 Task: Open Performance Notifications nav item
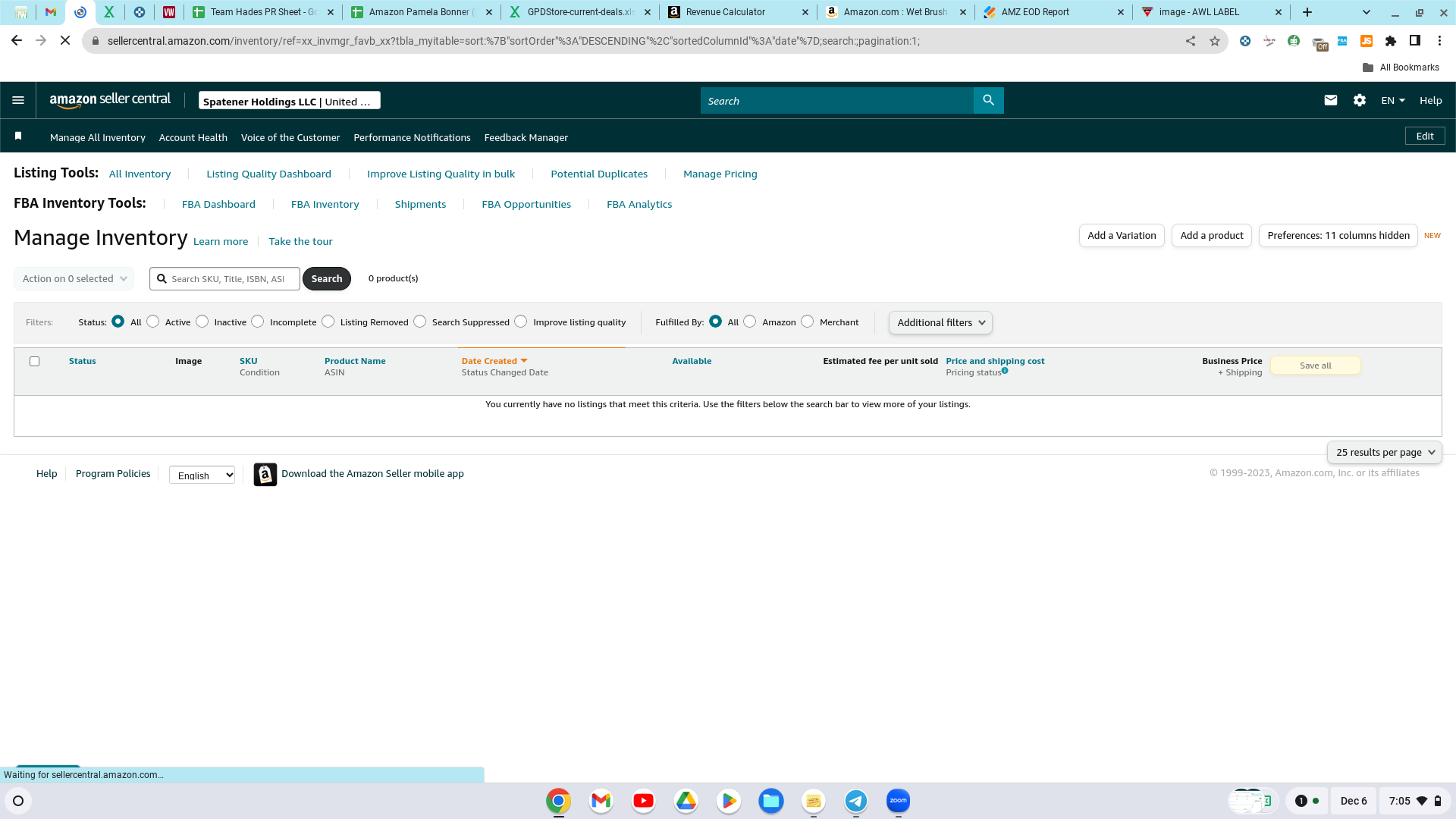pyautogui.click(x=413, y=137)
